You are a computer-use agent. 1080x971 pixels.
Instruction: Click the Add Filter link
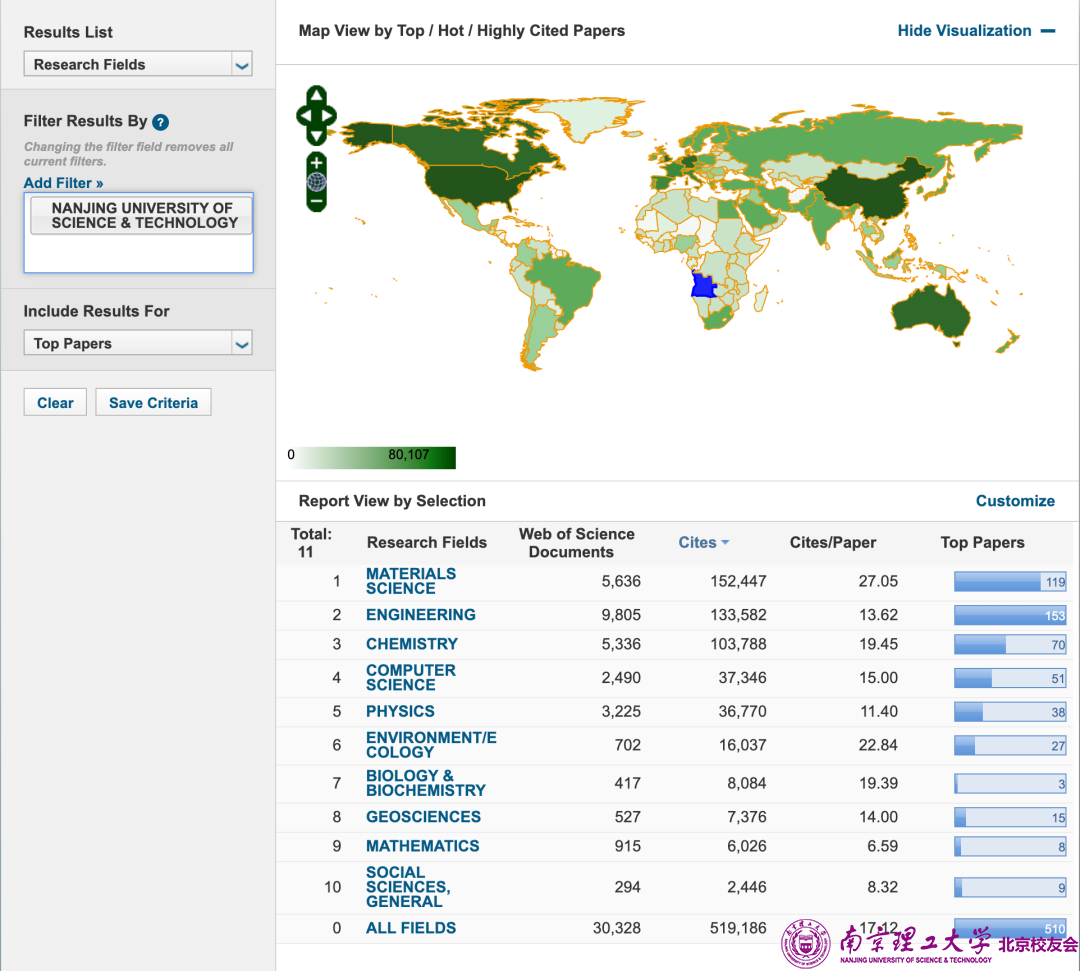click(63, 183)
